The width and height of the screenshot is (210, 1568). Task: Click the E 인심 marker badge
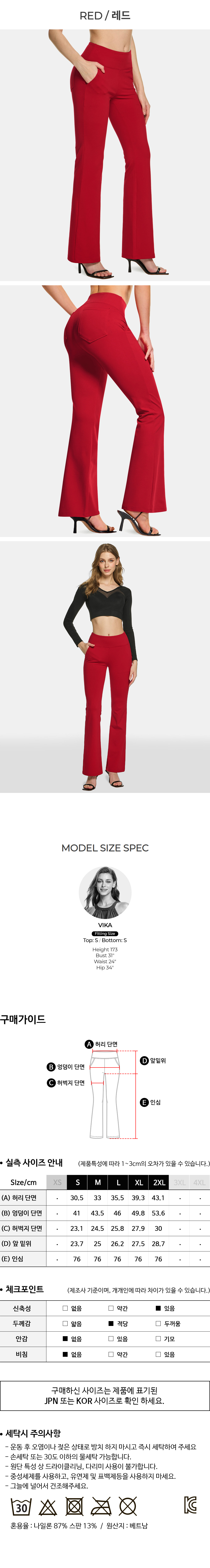tap(144, 1102)
